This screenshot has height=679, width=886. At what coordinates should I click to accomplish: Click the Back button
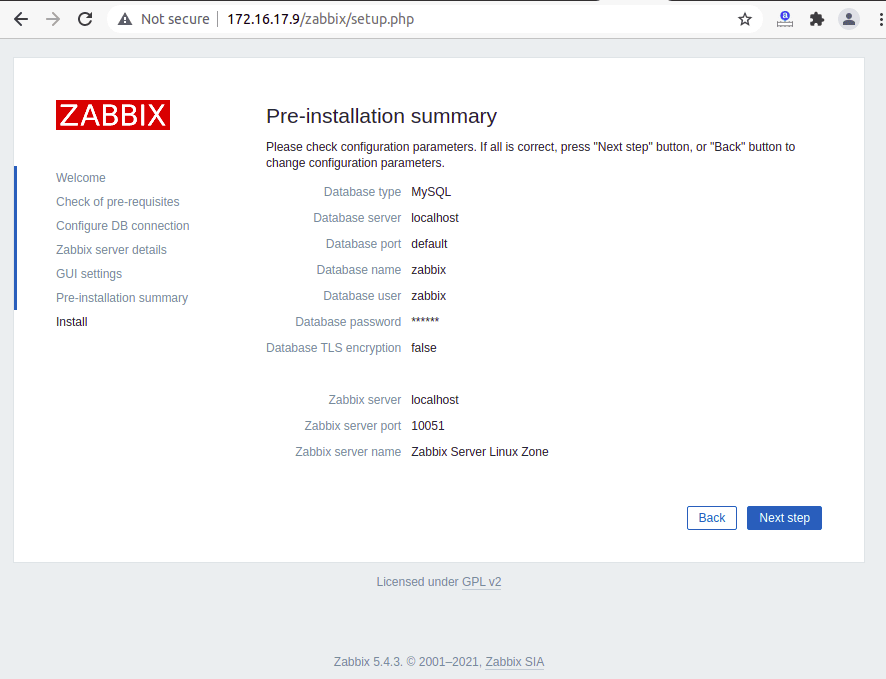coord(712,518)
